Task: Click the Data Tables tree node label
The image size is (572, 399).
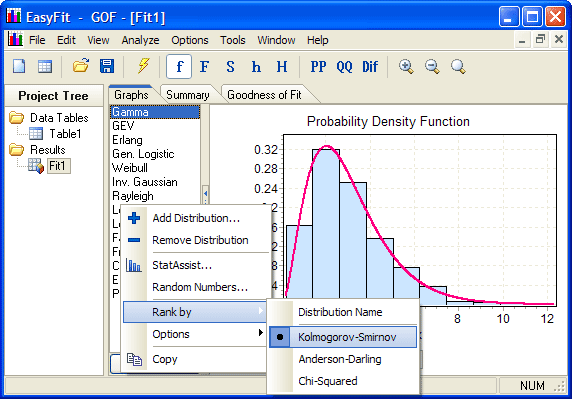Action: pos(59,118)
